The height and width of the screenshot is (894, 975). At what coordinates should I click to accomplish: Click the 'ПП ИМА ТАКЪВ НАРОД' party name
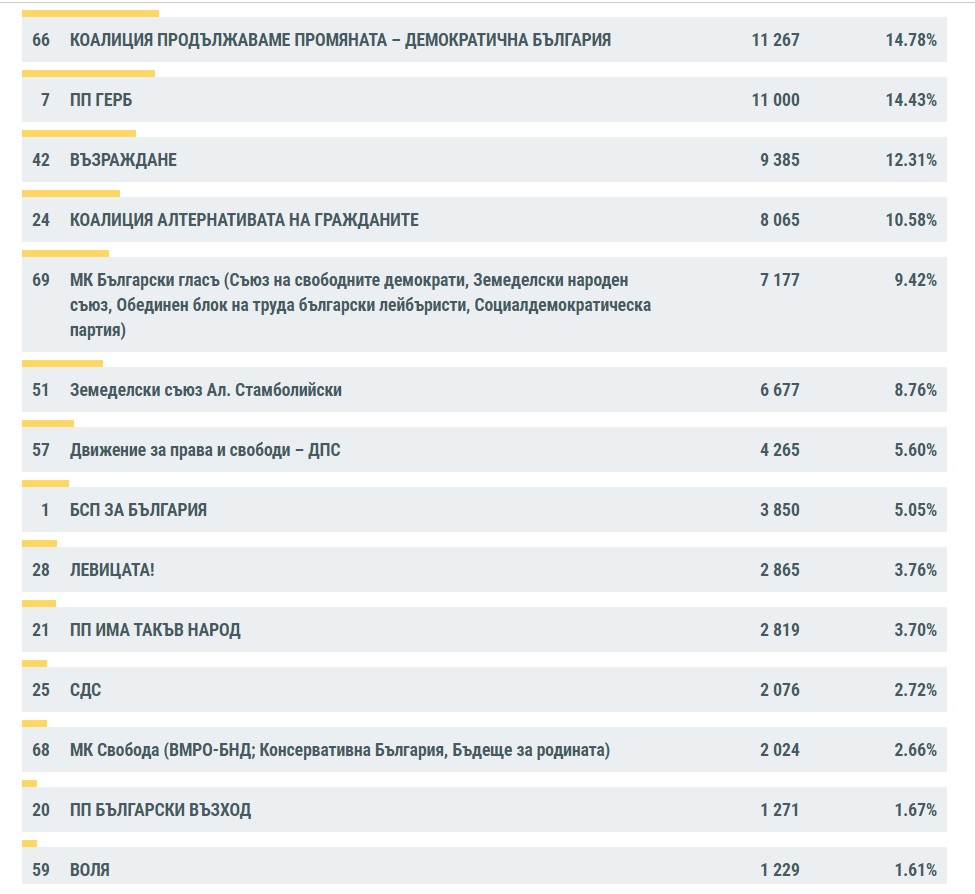point(155,630)
